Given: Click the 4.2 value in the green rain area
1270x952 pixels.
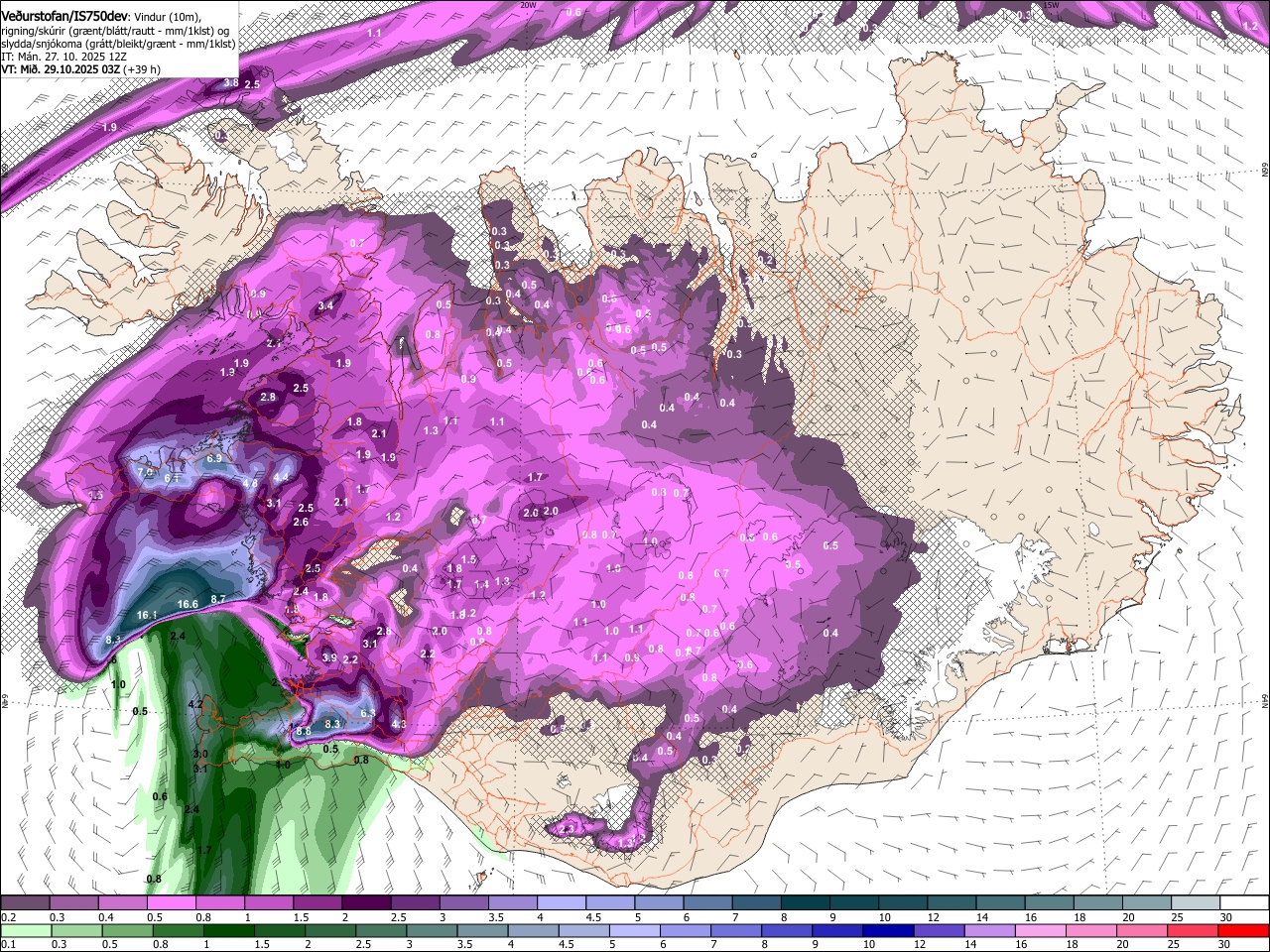Looking at the screenshot, I should [195, 704].
